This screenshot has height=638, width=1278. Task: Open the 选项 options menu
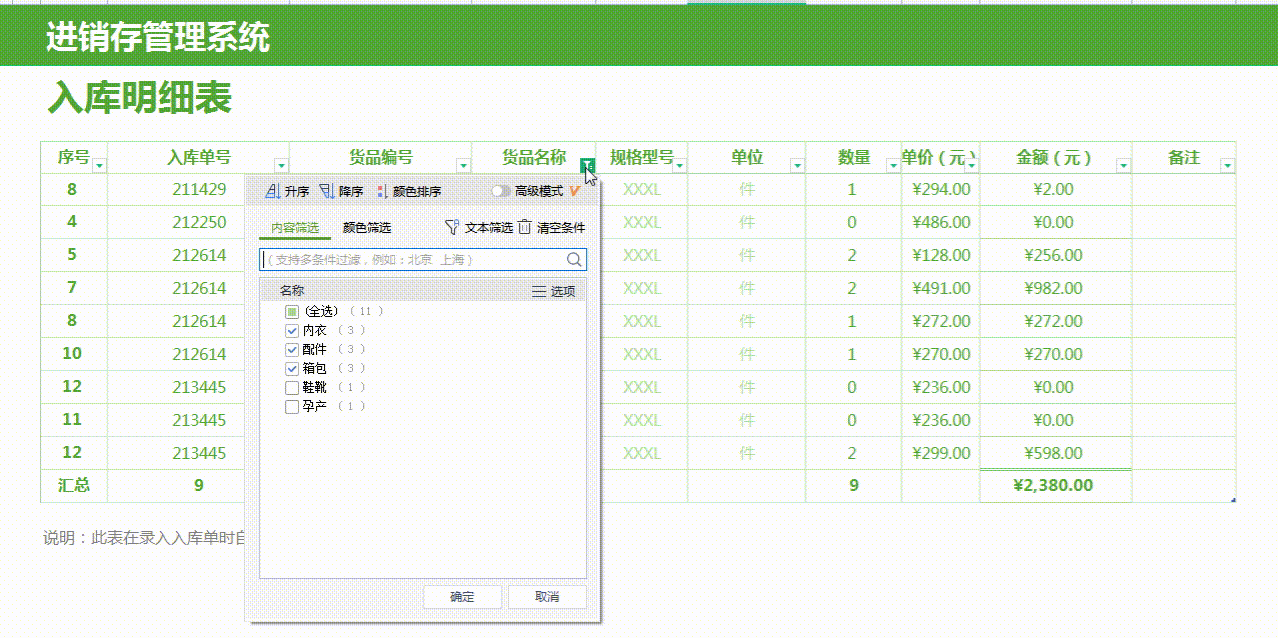coord(553,291)
